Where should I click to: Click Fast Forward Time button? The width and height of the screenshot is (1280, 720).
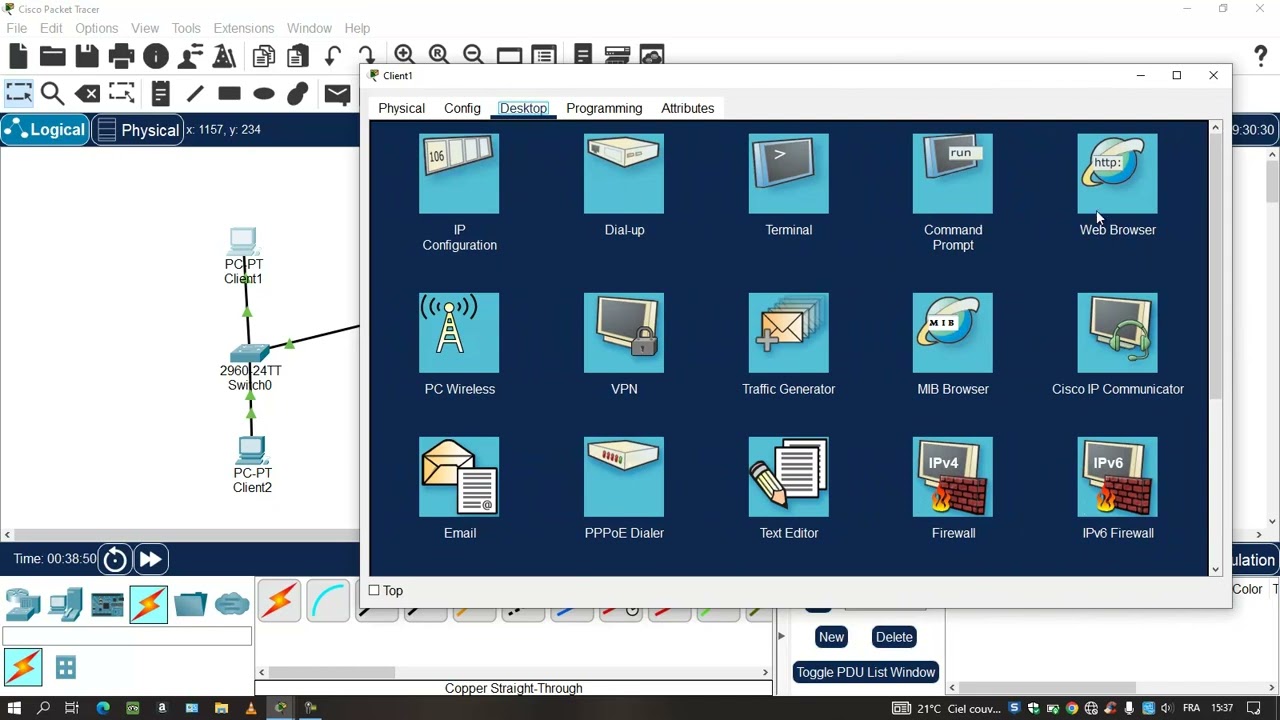pyautogui.click(x=150, y=560)
